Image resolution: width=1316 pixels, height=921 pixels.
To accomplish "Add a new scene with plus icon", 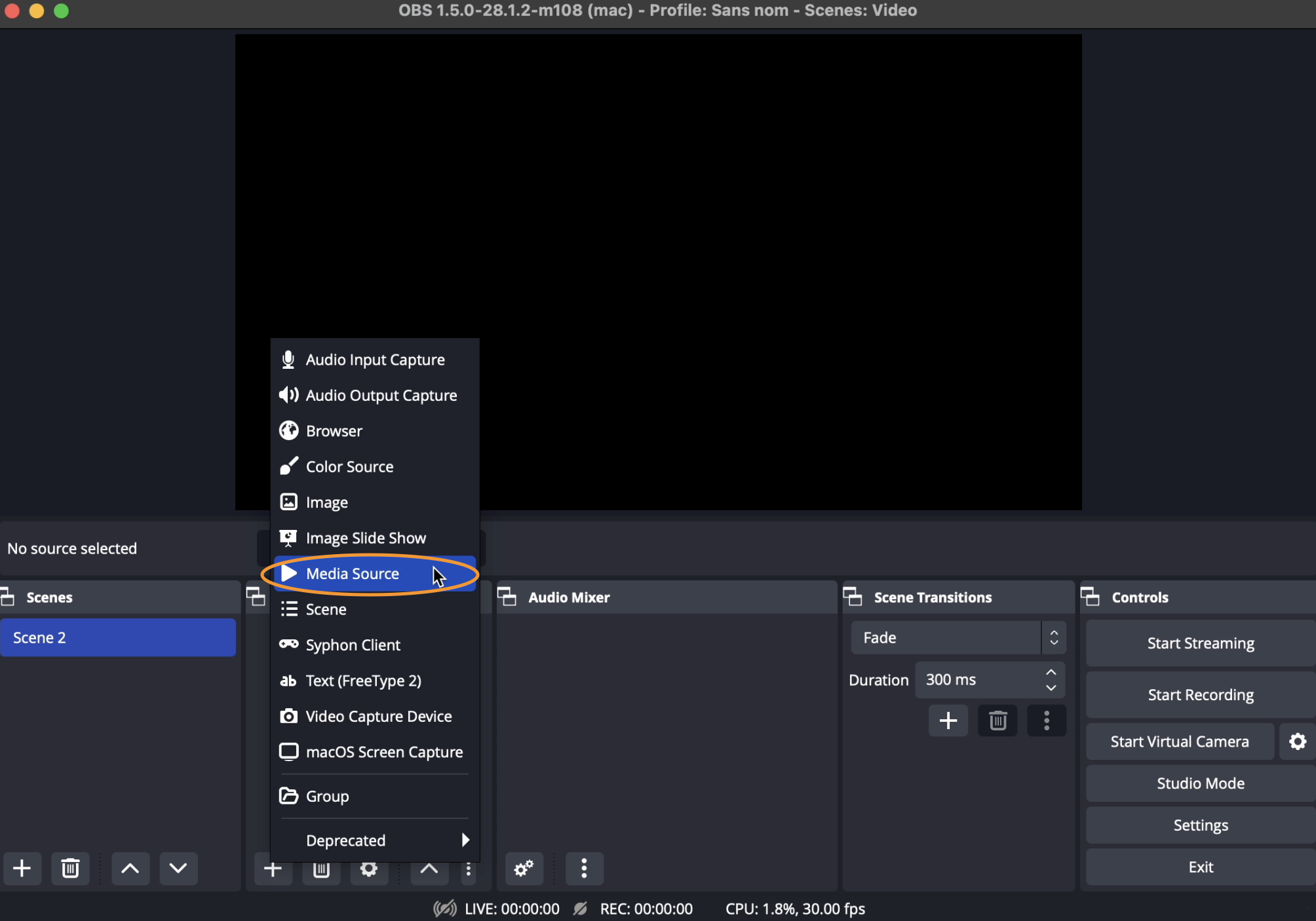I will tap(22, 869).
